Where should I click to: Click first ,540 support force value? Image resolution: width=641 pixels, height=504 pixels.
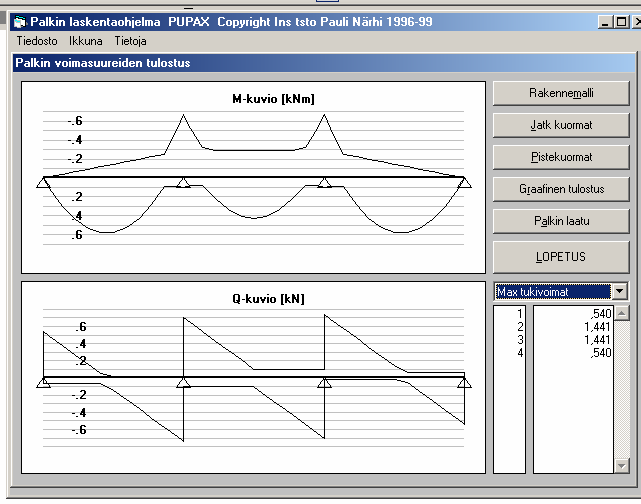click(601, 314)
